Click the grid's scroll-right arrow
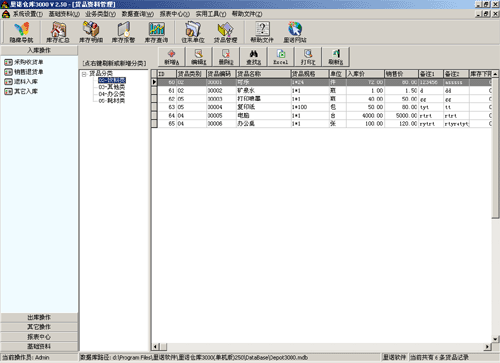This screenshot has width=500, height=363. [487, 347]
